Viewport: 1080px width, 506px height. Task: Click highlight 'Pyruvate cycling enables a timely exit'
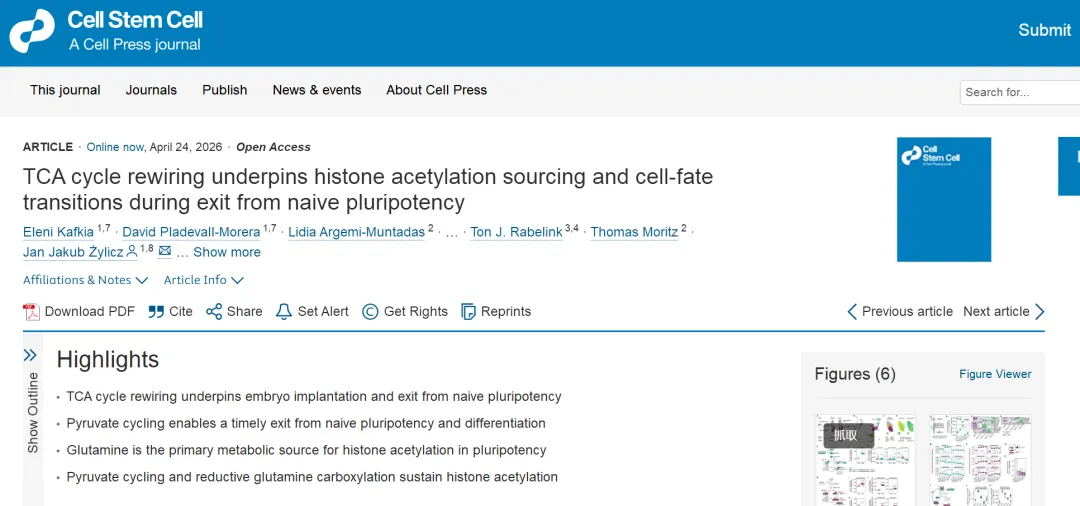point(306,423)
